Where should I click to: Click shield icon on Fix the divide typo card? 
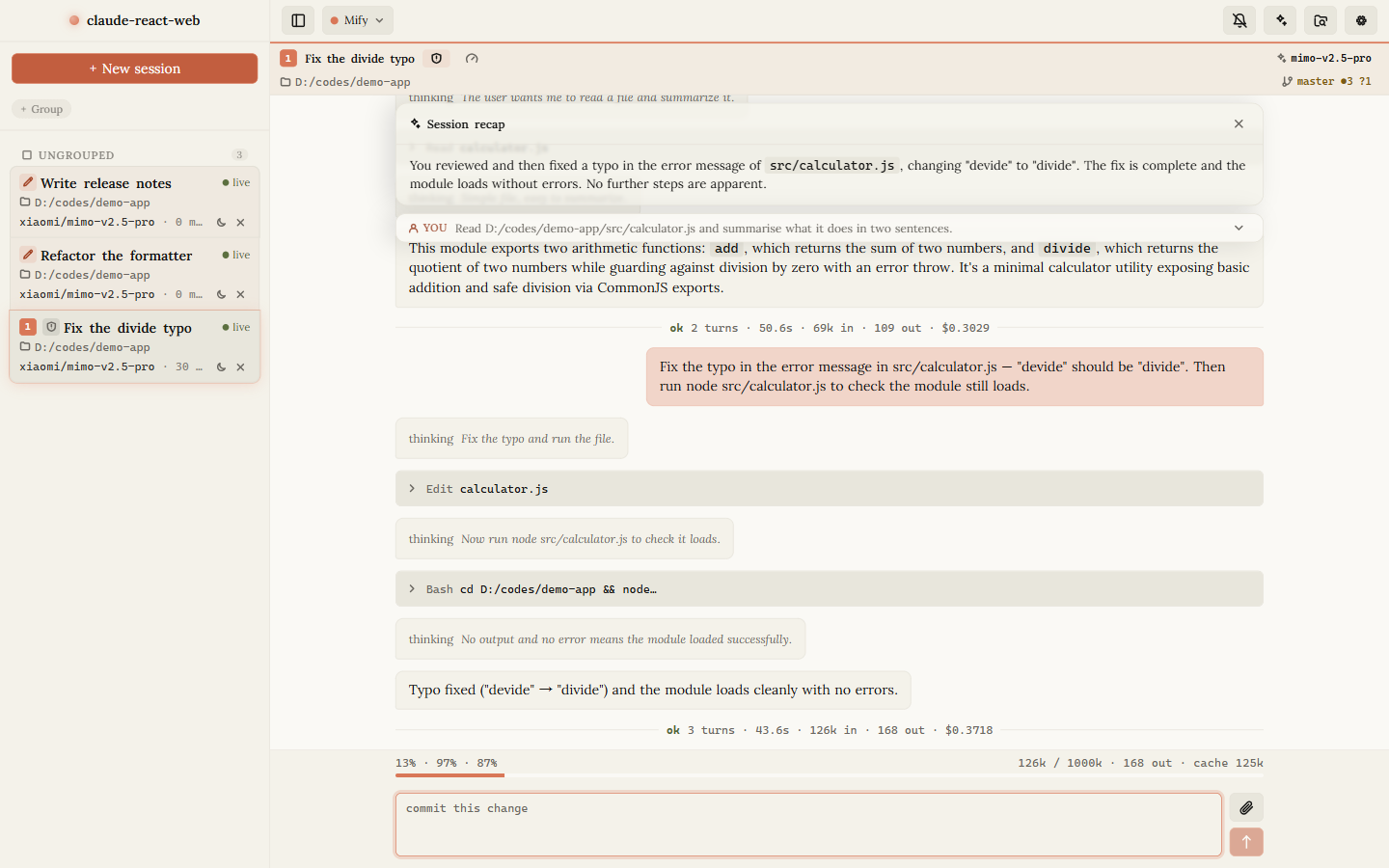click(51, 327)
